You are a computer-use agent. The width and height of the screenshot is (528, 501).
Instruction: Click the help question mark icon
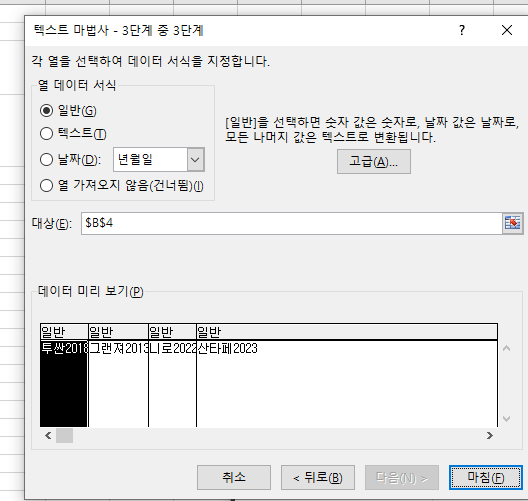point(462,30)
